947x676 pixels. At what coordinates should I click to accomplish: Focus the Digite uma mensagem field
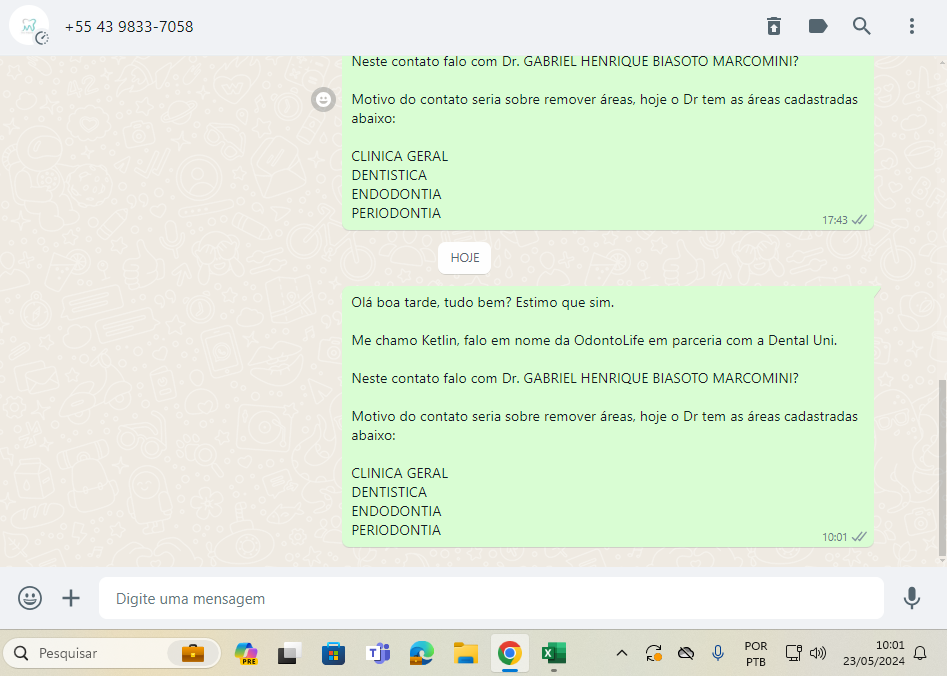(x=491, y=598)
